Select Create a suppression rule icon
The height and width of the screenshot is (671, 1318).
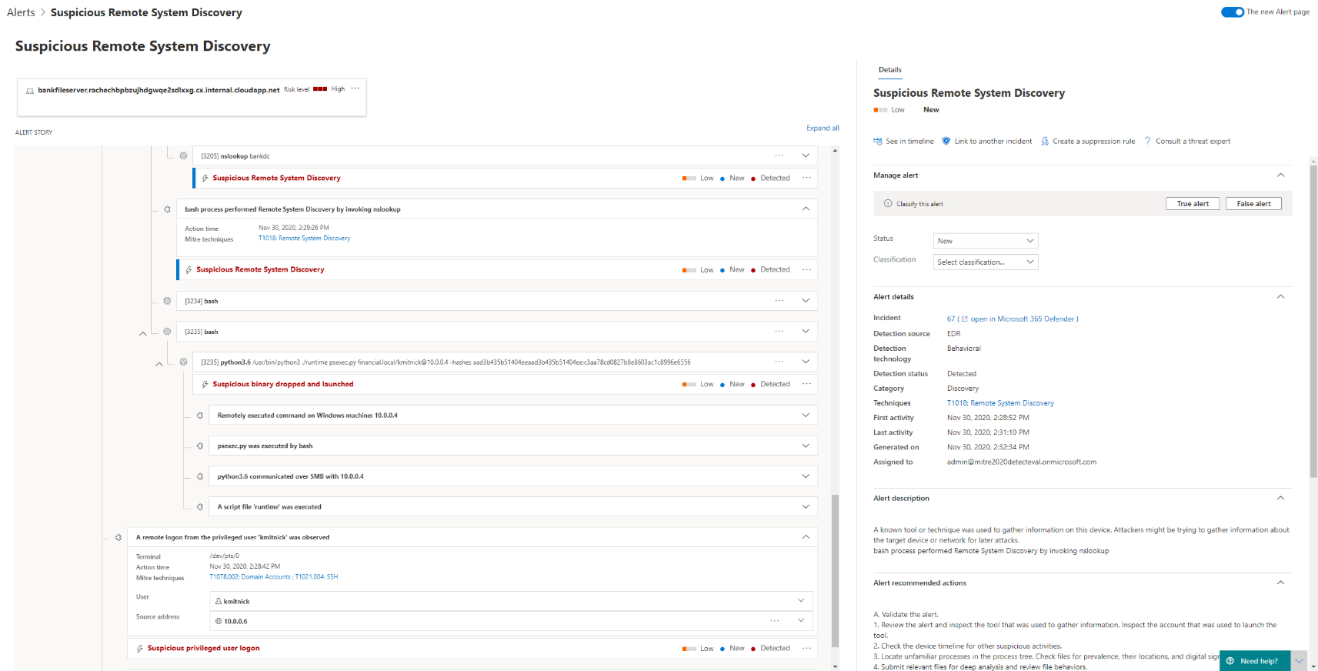tap(1043, 141)
